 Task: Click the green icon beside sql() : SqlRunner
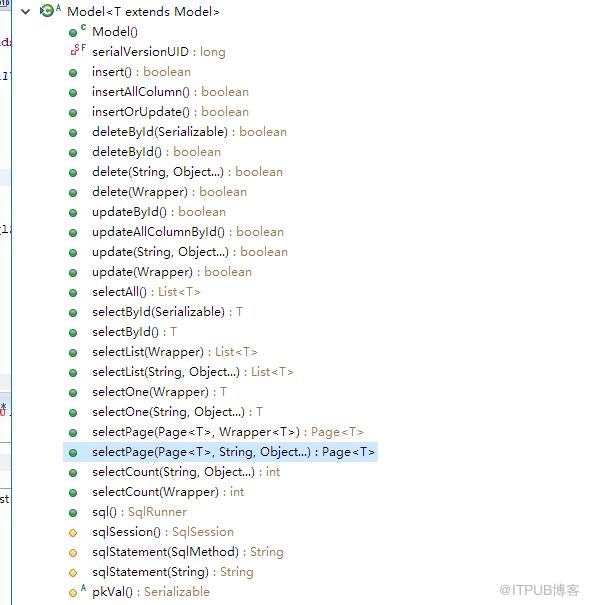click(73, 513)
